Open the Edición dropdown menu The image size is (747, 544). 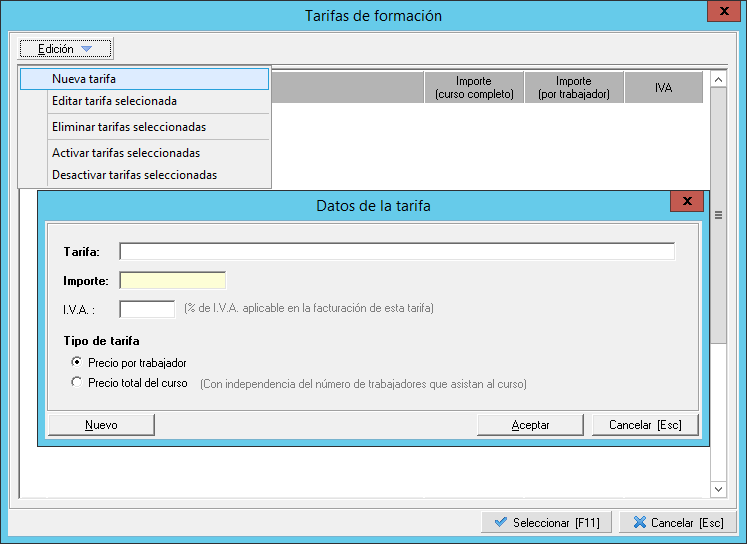click(65, 48)
